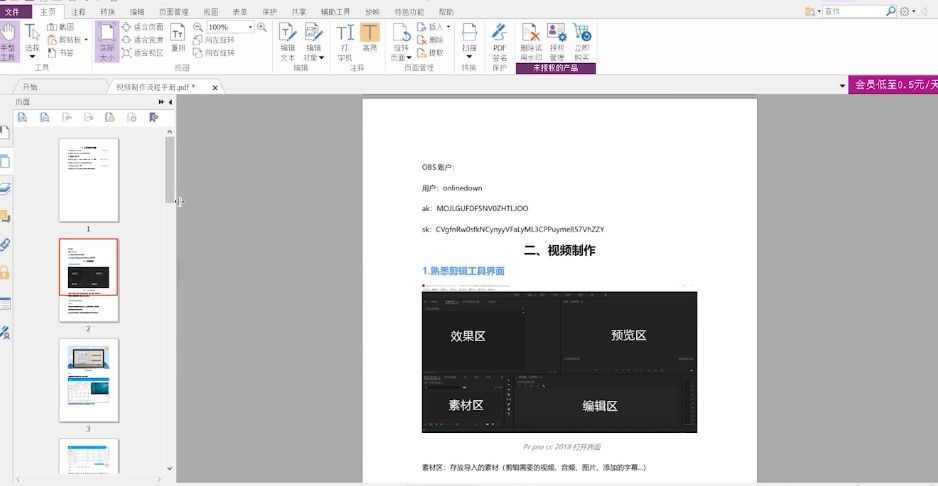Toggle Fit Width (适合宽度)
938x486 pixels.
click(142, 40)
